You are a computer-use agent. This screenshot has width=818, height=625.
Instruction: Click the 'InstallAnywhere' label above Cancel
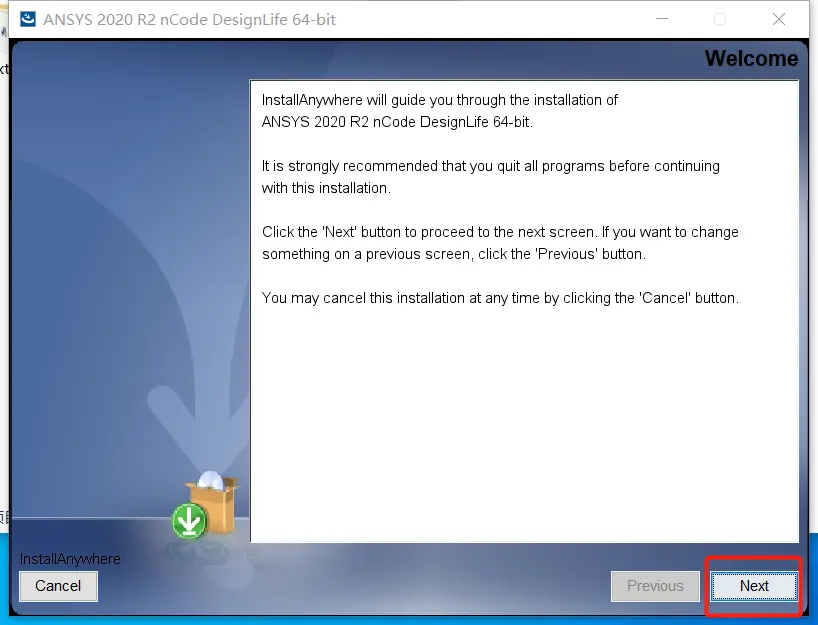click(70, 559)
